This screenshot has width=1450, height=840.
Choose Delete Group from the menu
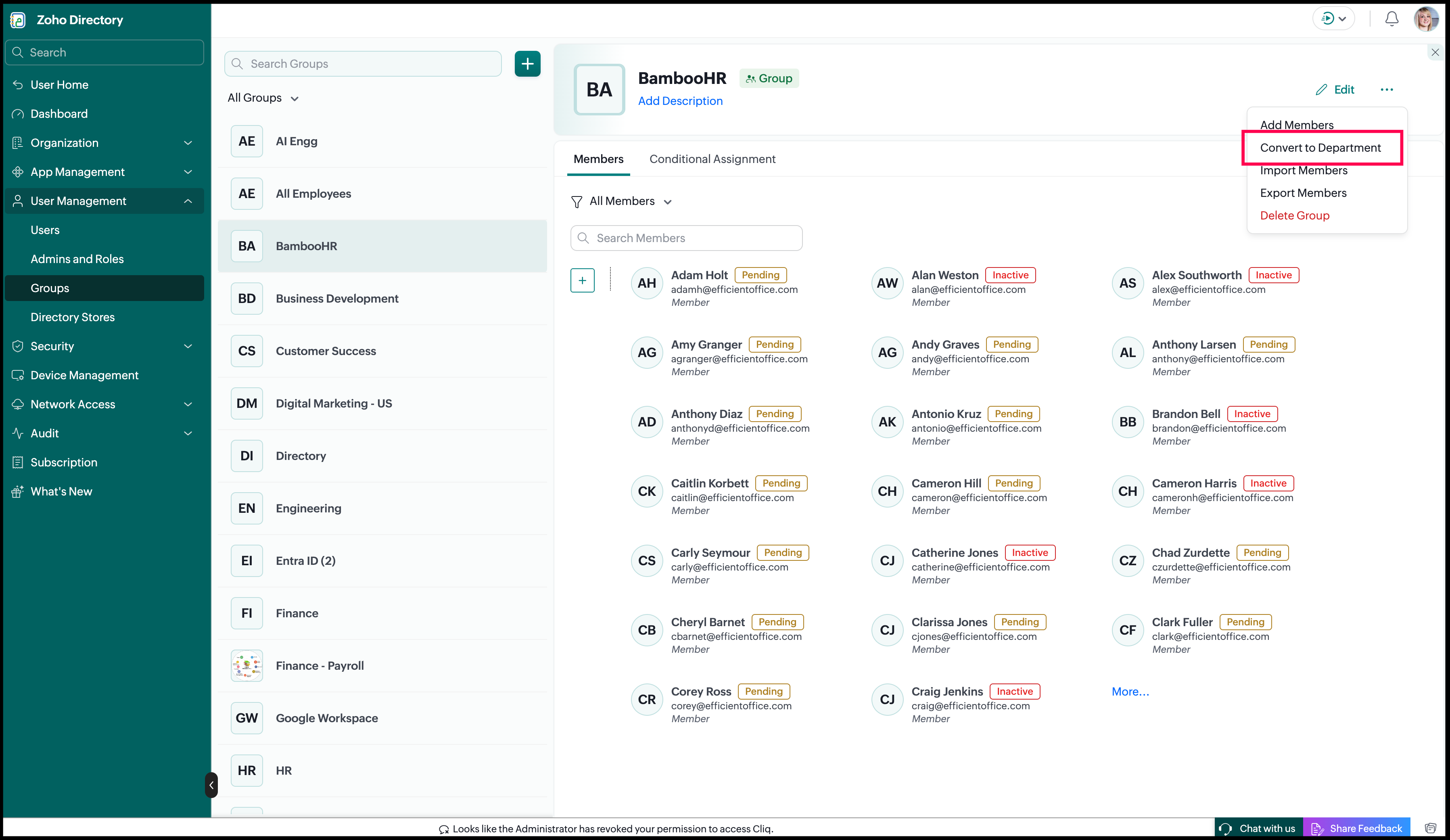pyautogui.click(x=1295, y=216)
